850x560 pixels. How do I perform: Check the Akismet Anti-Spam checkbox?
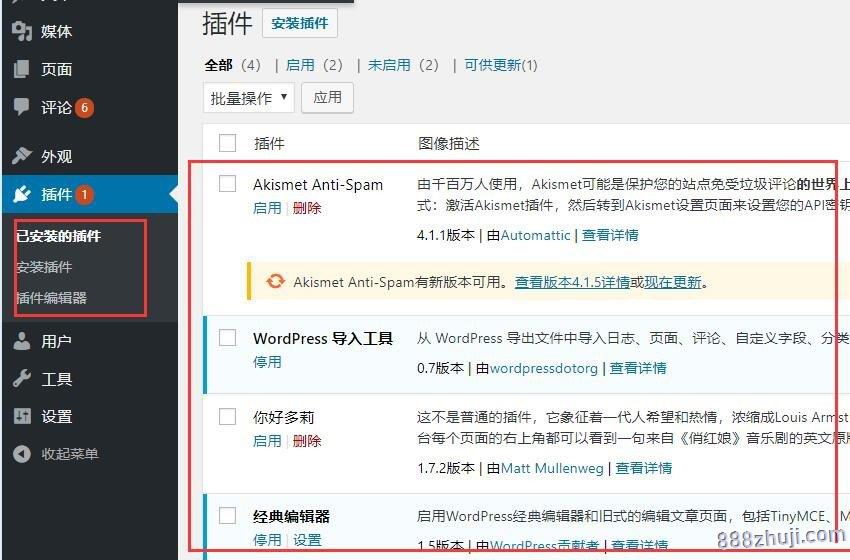coord(228,183)
